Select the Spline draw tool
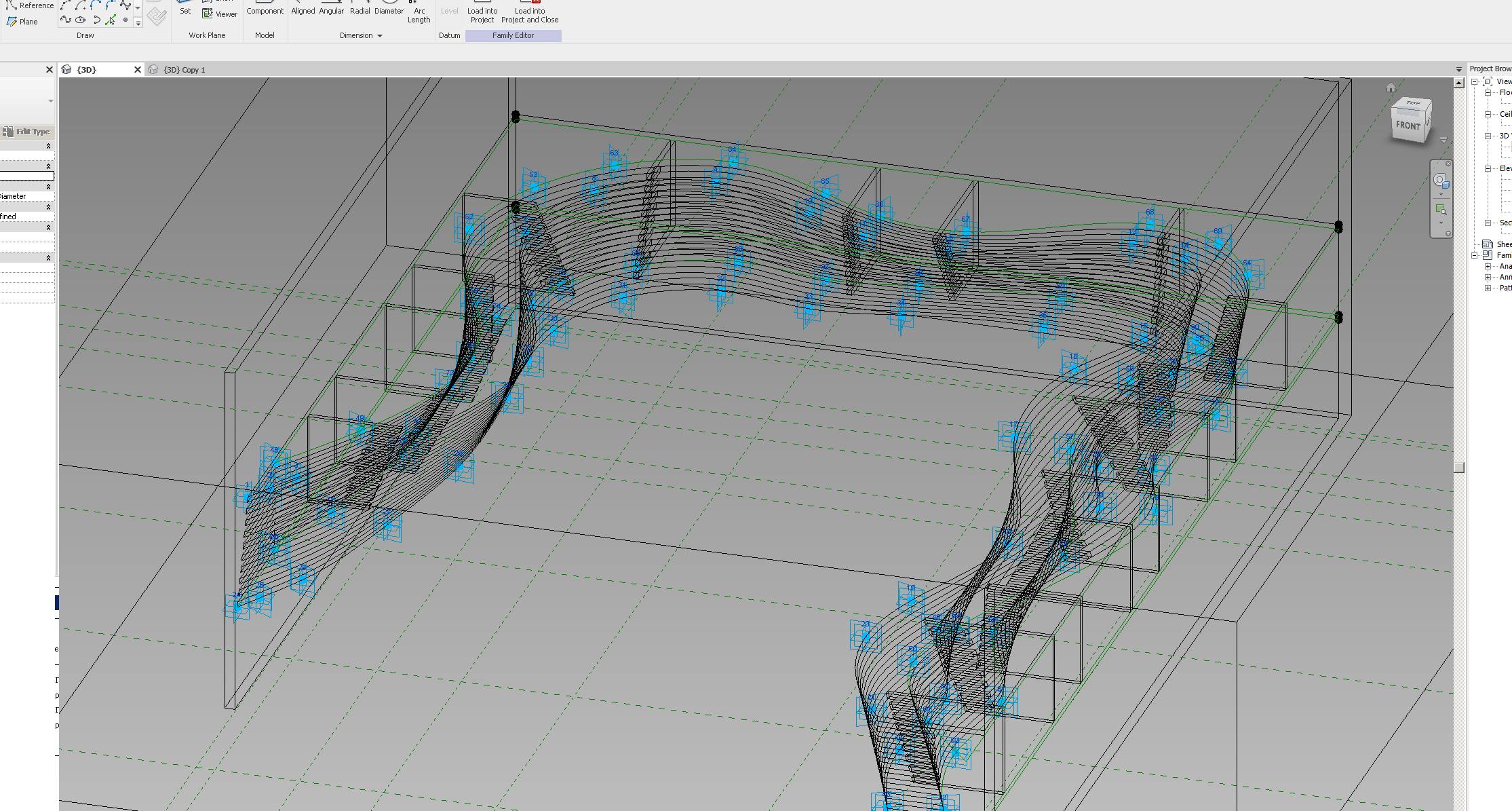The width and height of the screenshot is (1512, 811). pos(66,20)
